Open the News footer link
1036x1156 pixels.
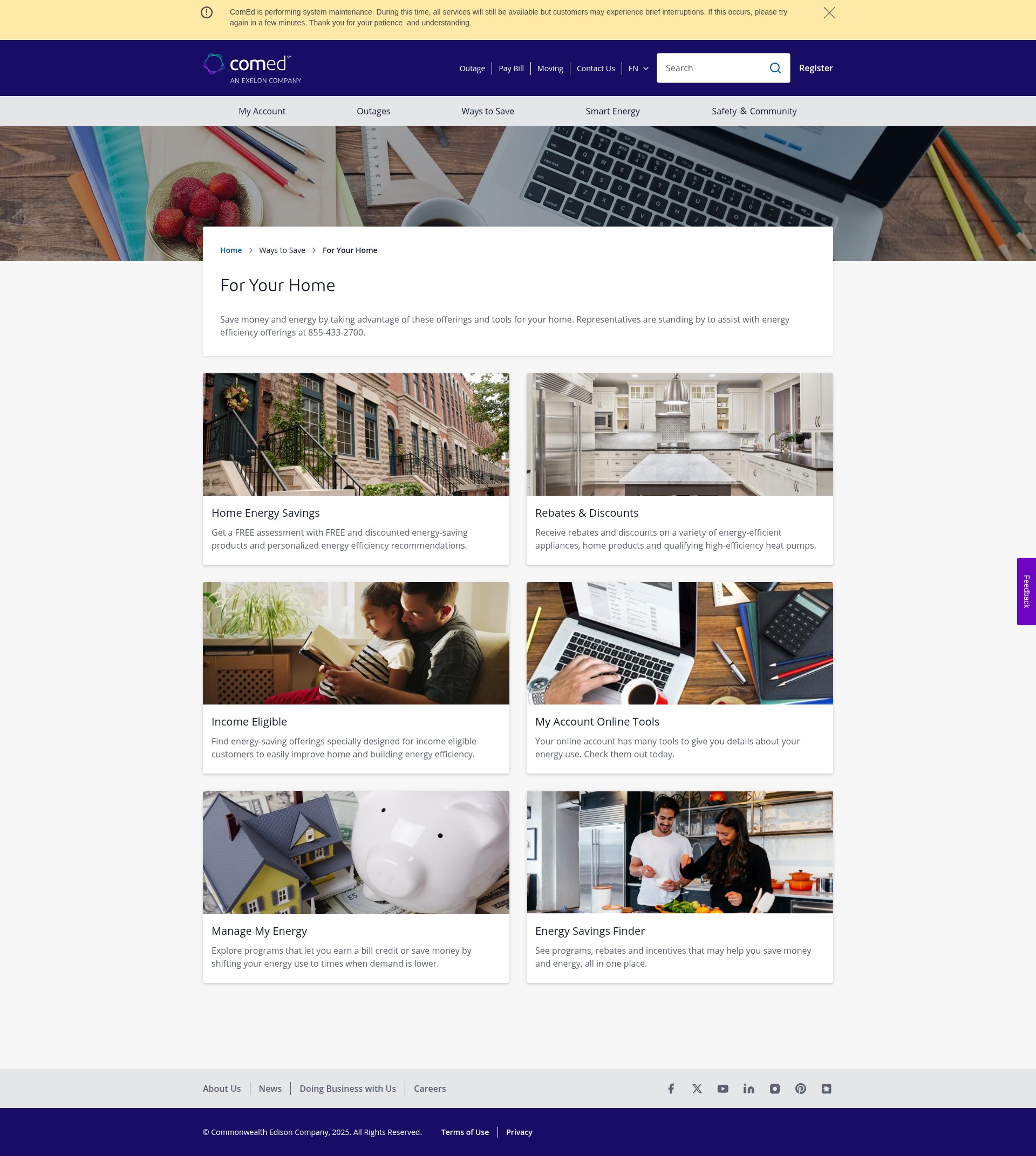270,1088
